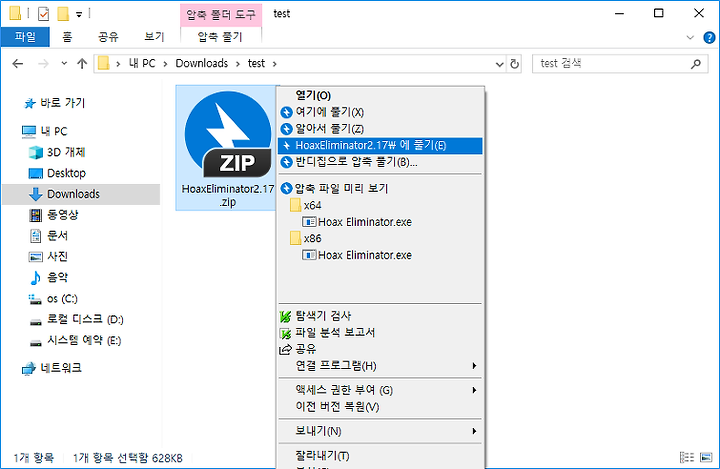The width and height of the screenshot is (720, 469).
Task: Switch to the 보기 ribbon tab
Action: point(154,37)
